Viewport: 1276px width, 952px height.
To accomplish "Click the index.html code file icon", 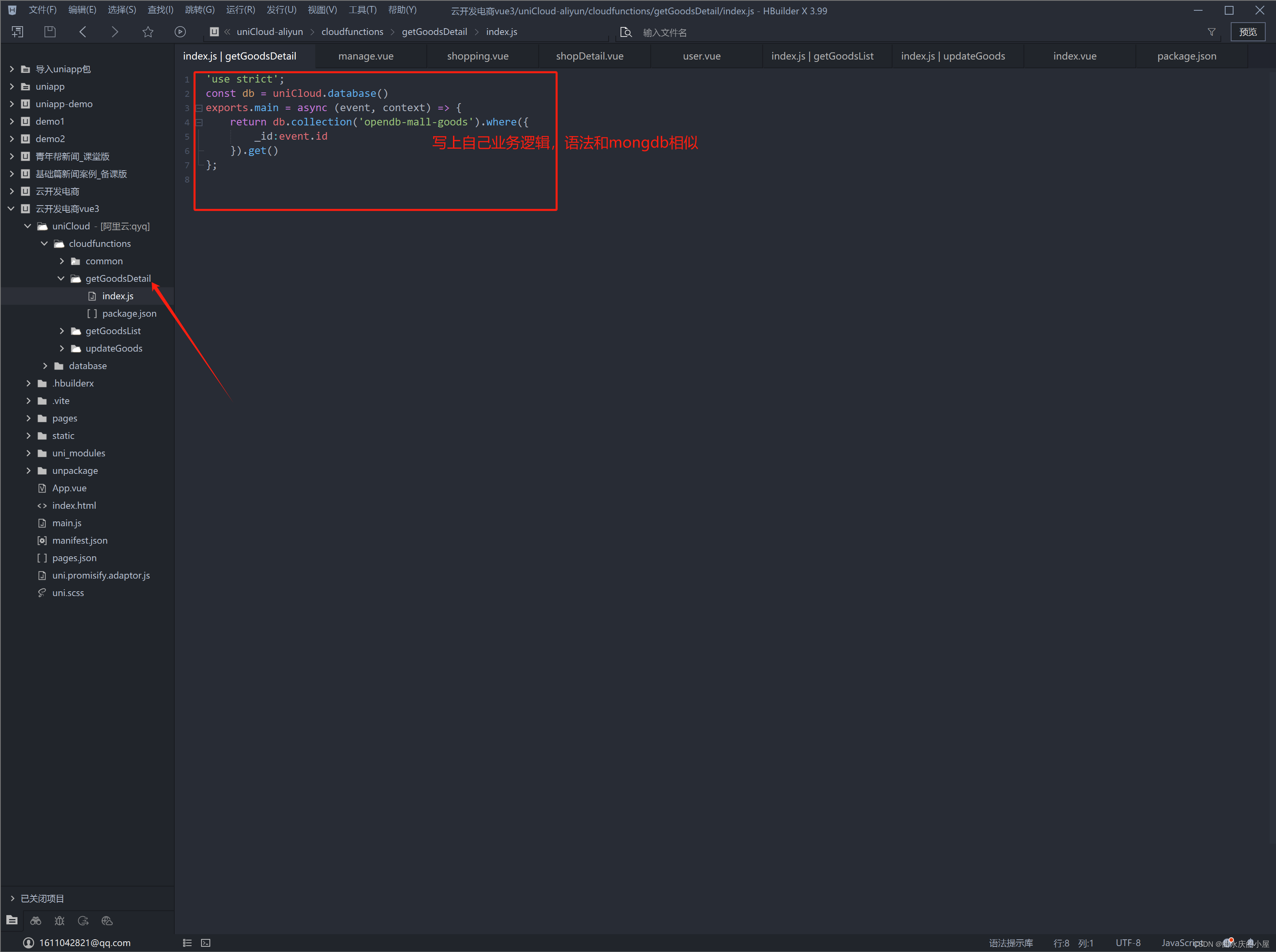I will [42, 506].
